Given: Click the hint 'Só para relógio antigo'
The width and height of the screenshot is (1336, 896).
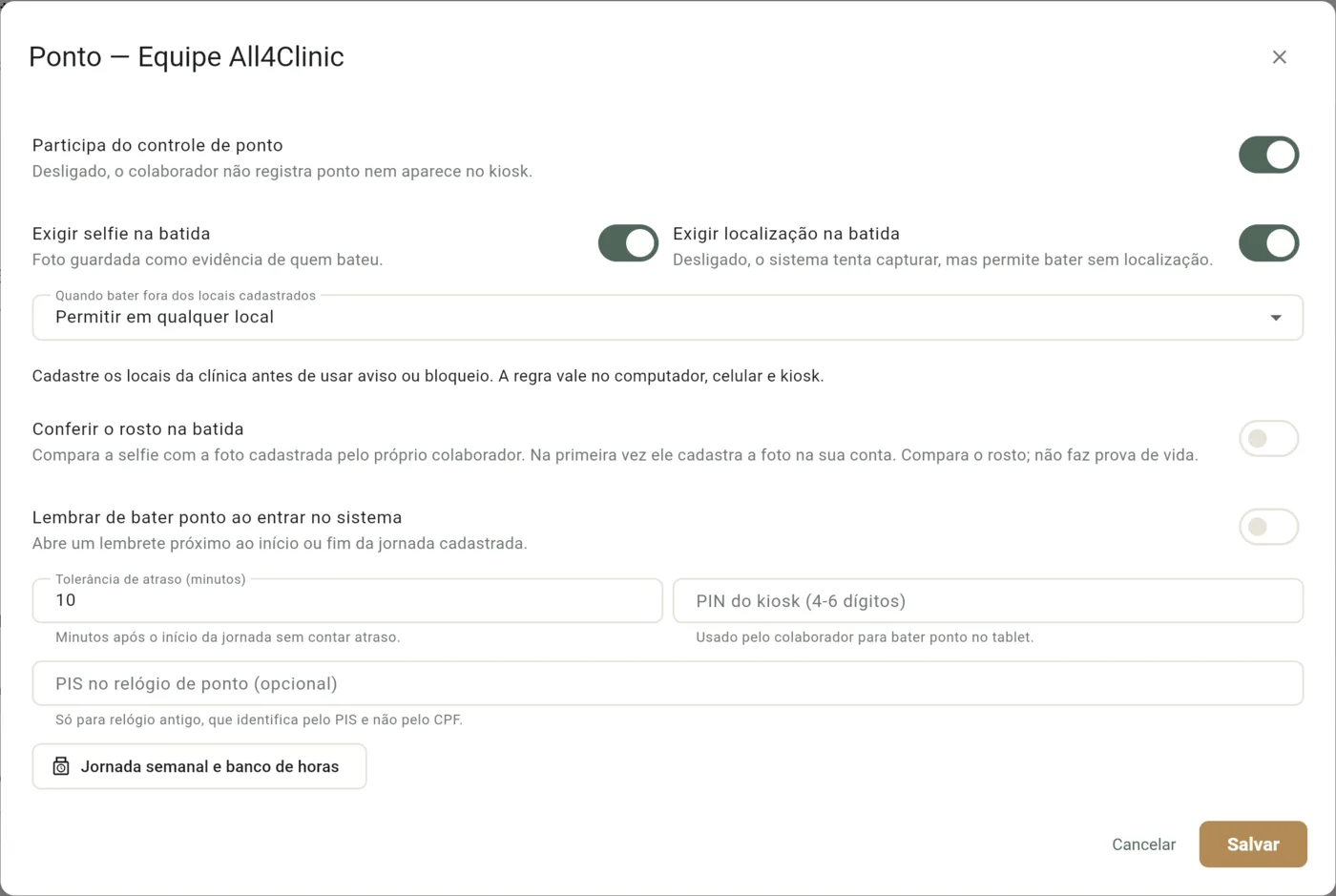Looking at the screenshot, I should pos(259,720).
